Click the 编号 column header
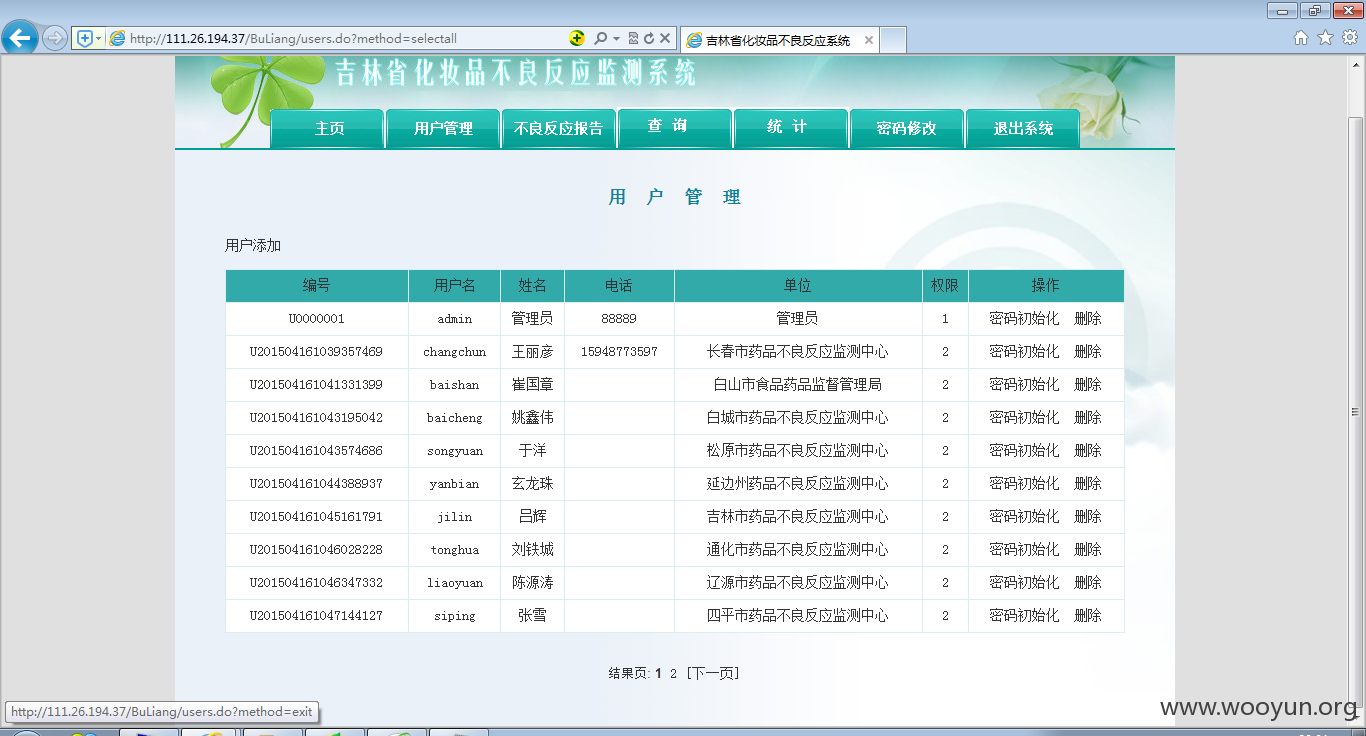The width and height of the screenshot is (1366, 736). pyautogui.click(x=317, y=286)
